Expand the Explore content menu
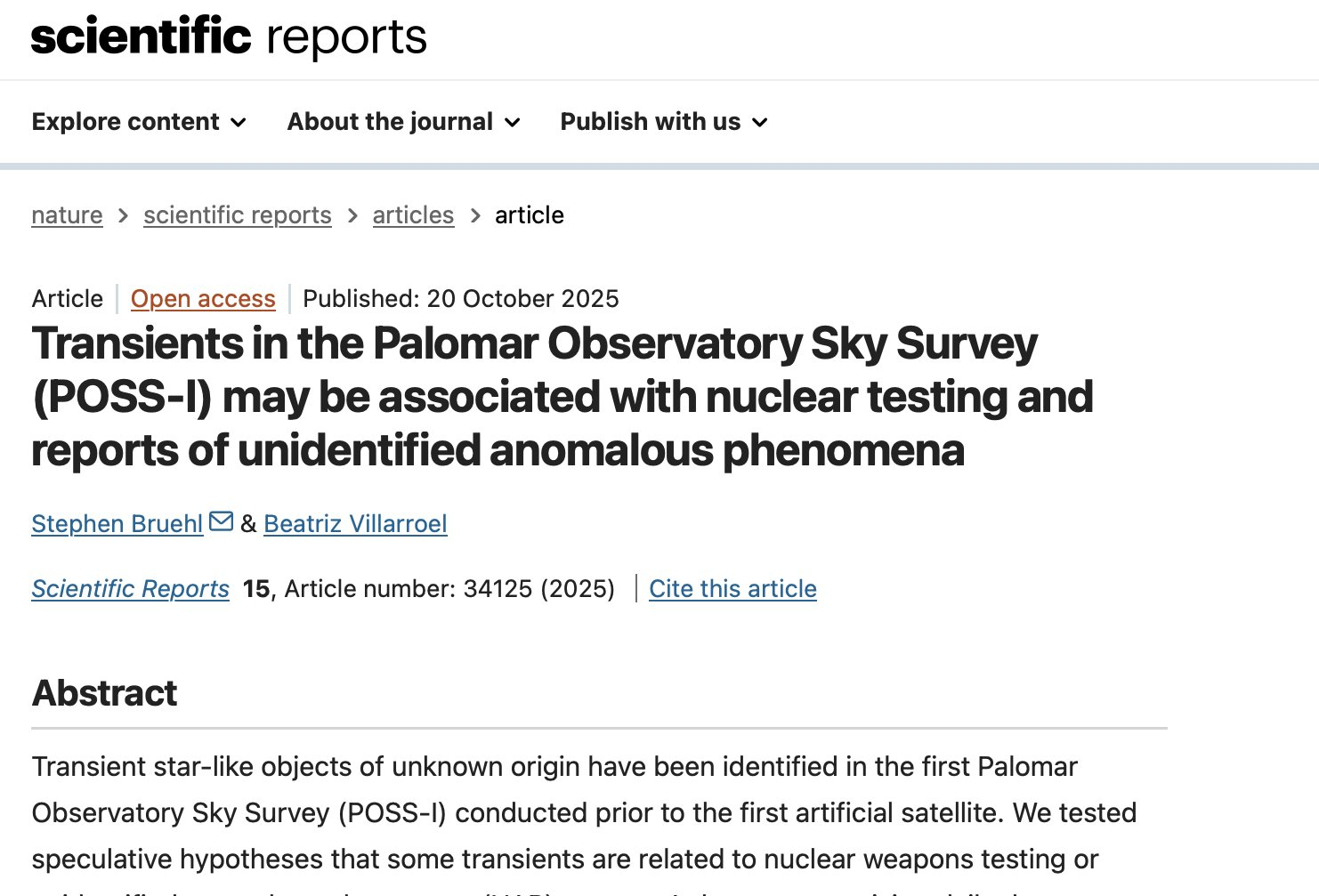This screenshot has height=896, width=1319. click(x=139, y=122)
